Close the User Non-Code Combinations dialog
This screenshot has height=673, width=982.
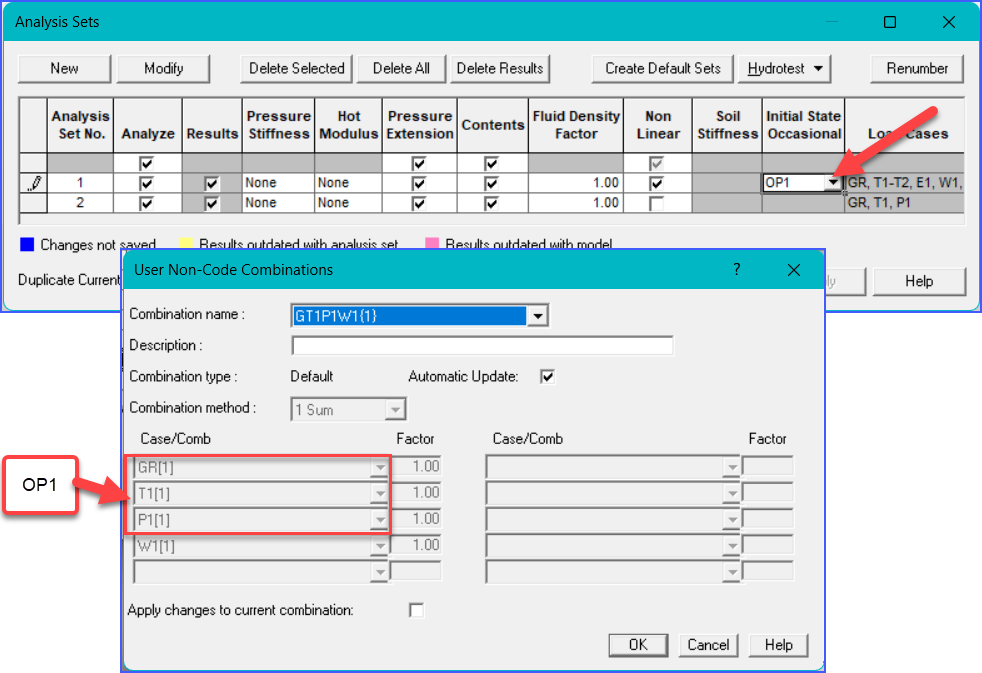click(794, 270)
